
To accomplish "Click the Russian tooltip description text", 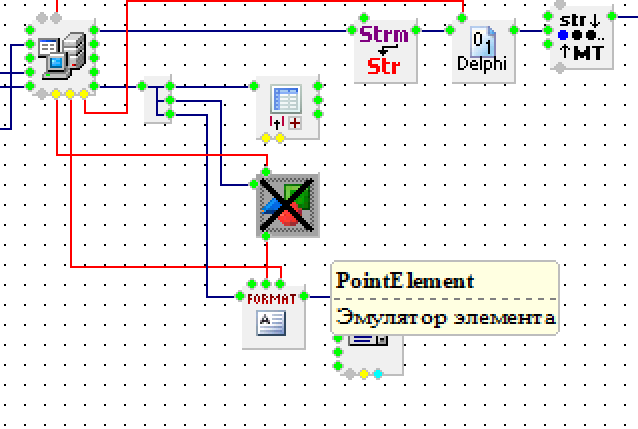I will click(x=445, y=318).
